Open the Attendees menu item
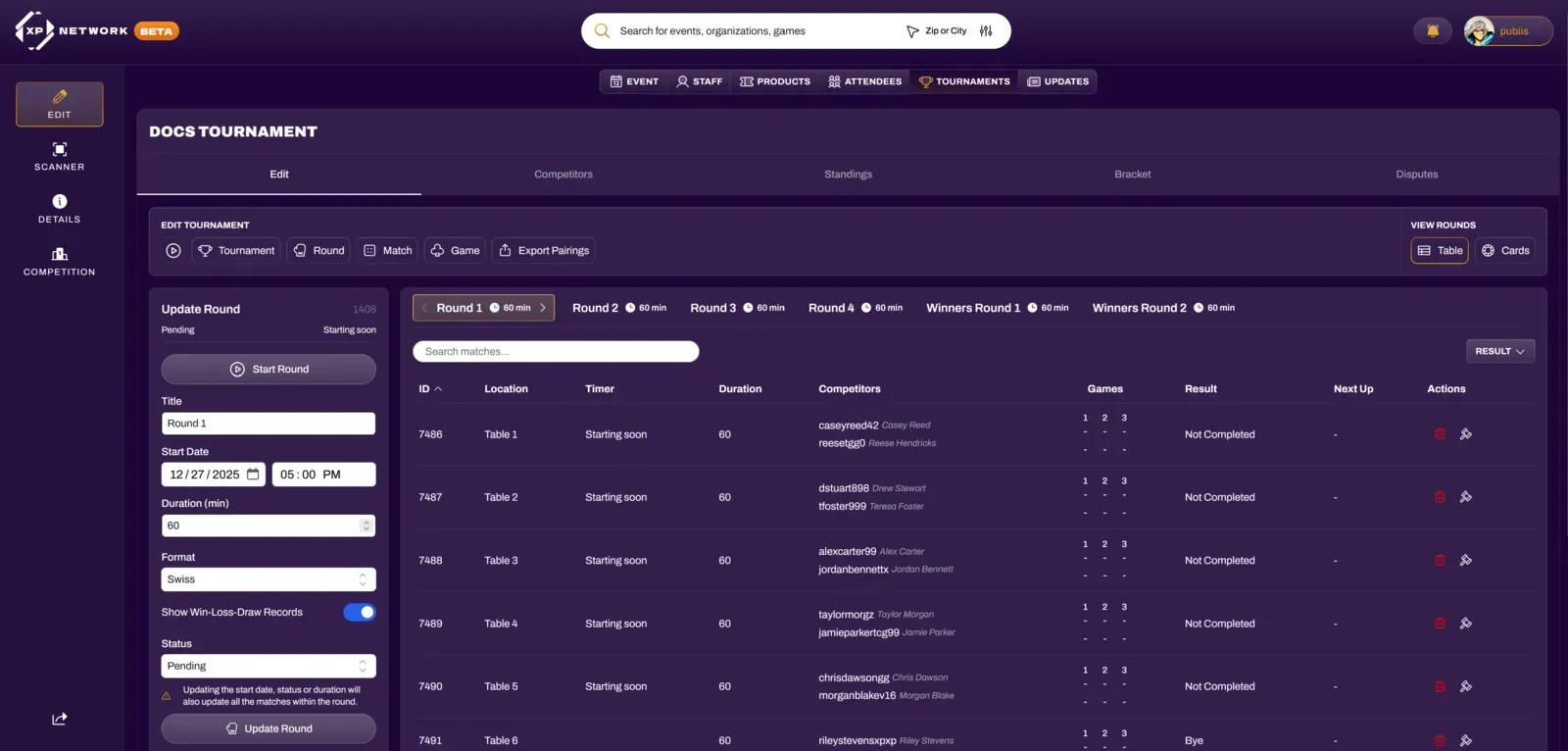Screen dimensions: 1568x751 (864, 81)
